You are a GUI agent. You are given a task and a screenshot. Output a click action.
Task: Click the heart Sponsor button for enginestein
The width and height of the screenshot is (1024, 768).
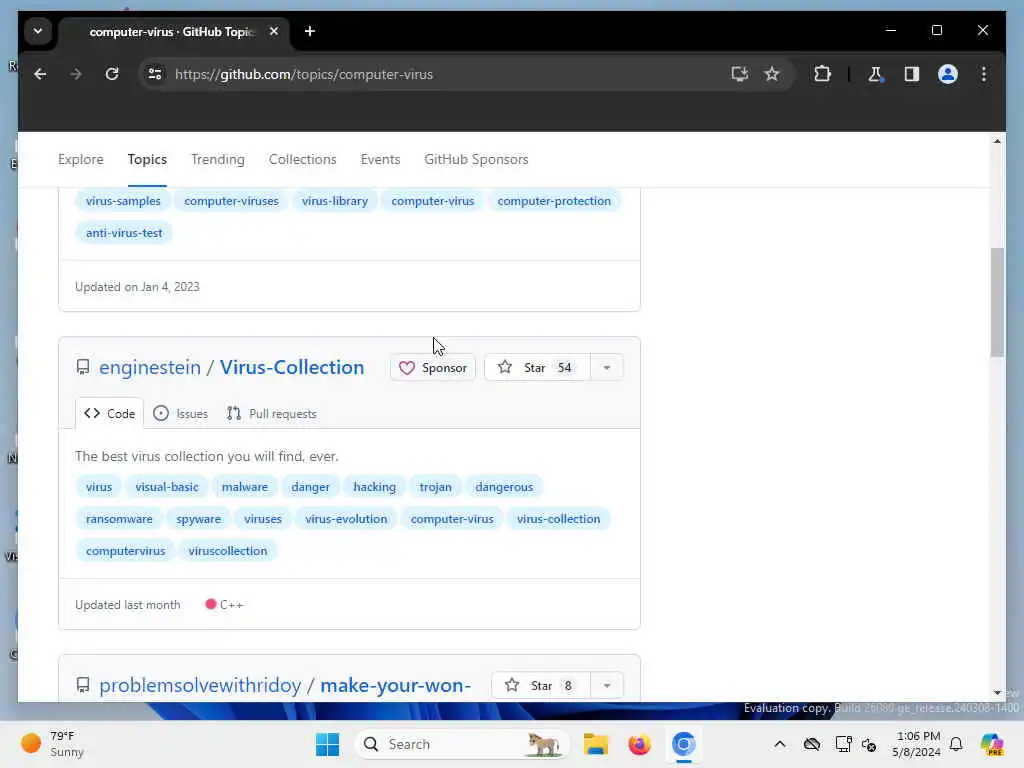point(432,368)
